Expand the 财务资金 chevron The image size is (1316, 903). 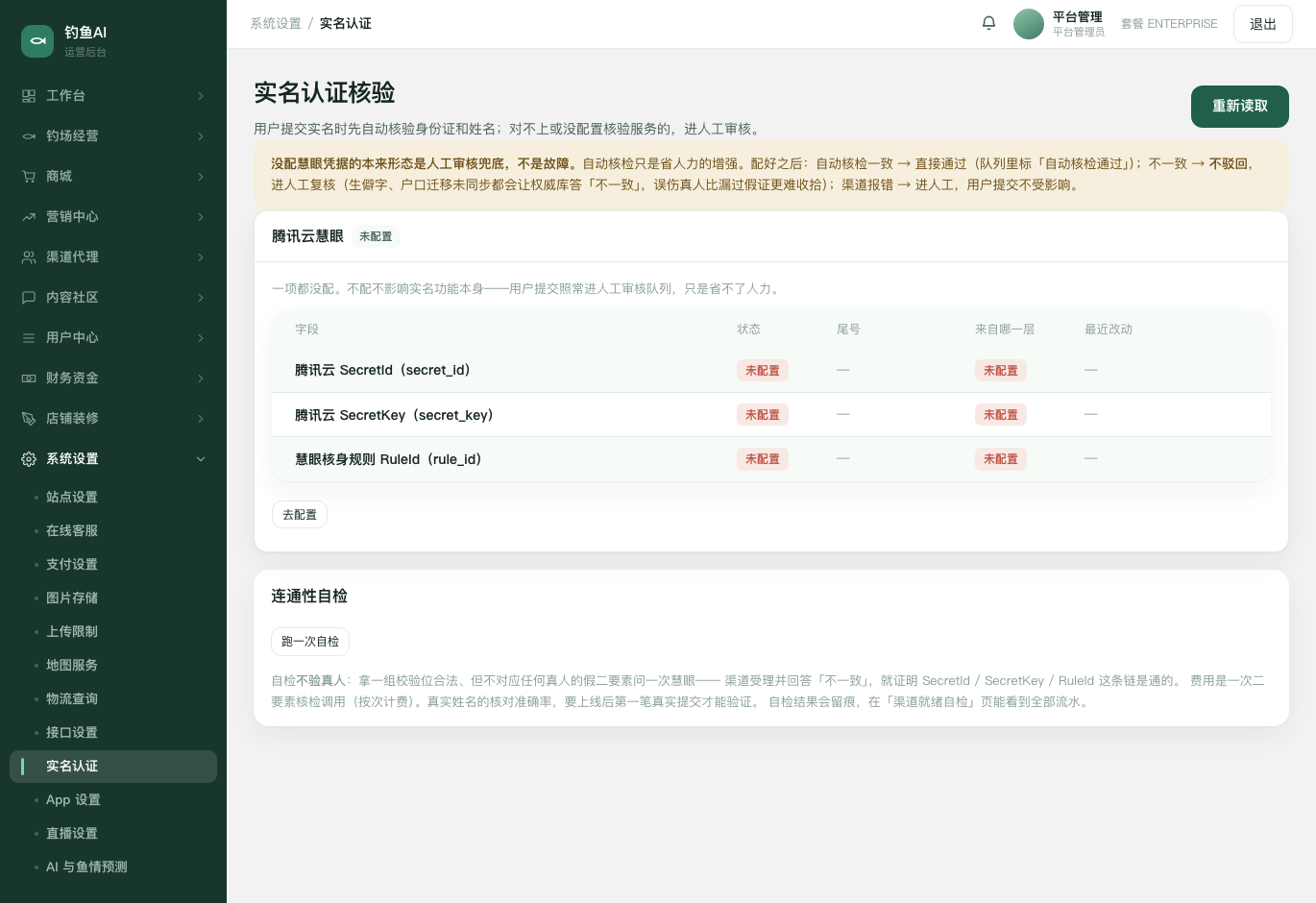tap(201, 378)
